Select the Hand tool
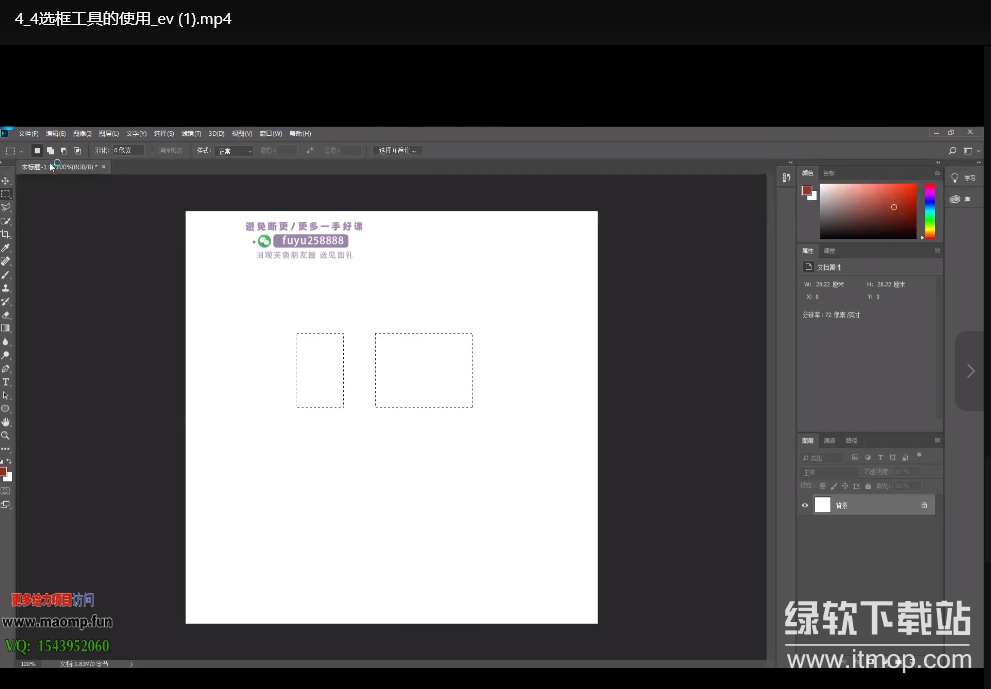The width and height of the screenshot is (991, 689). [x=6, y=422]
